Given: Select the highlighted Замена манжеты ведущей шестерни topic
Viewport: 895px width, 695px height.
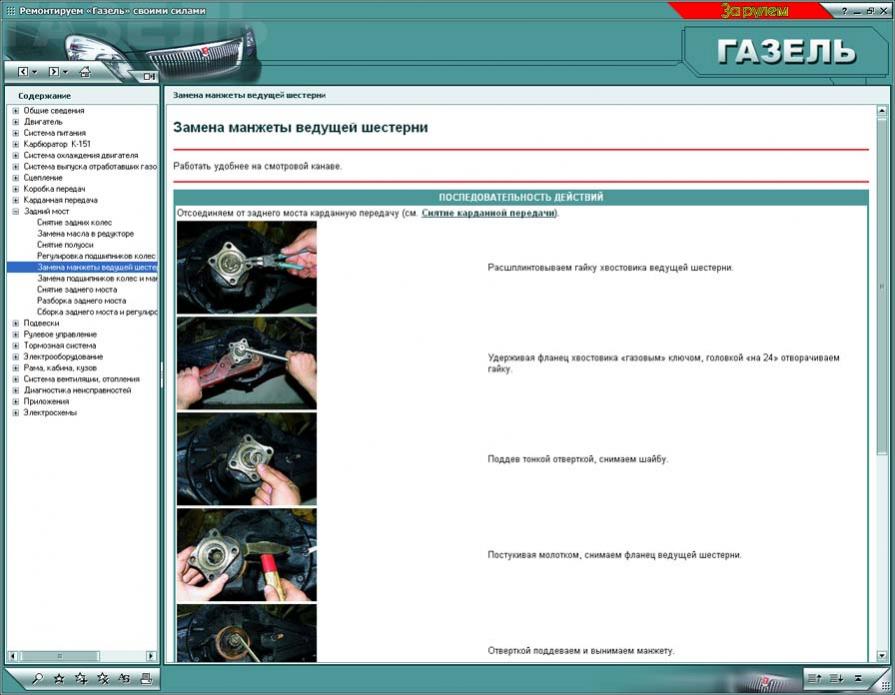Looking at the screenshot, I should pos(82,267).
